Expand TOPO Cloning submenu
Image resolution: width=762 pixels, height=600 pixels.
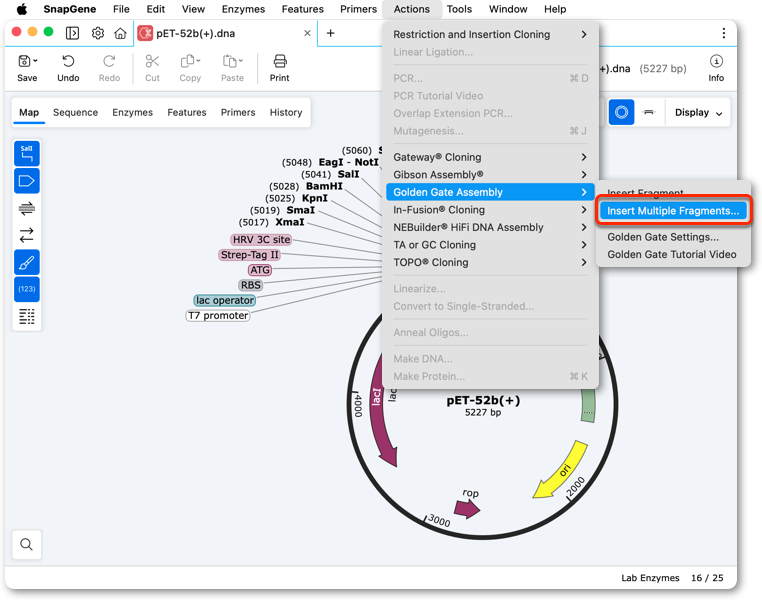click(x=490, y=262)
